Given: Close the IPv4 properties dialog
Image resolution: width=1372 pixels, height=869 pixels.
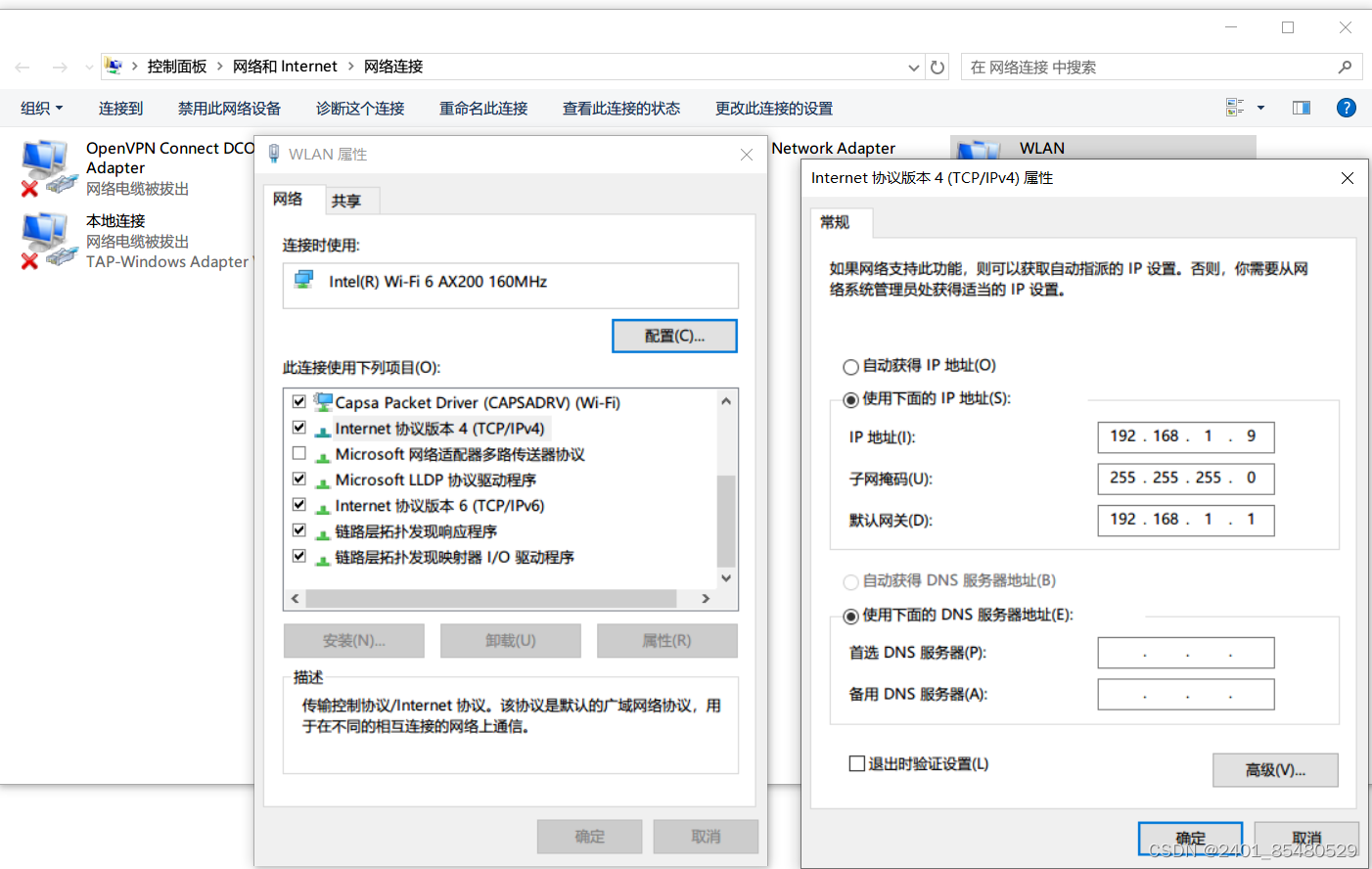Looking at the screenshot, I should pos(1348,178).
